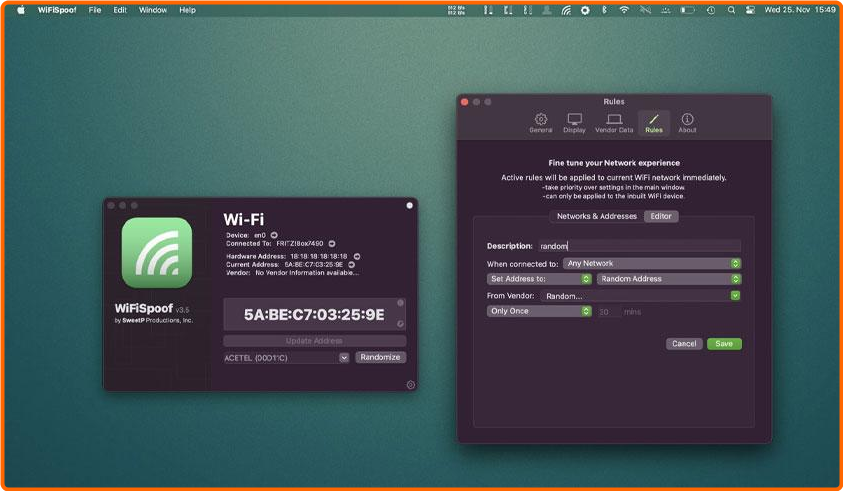Cancel the rule edit
The height and width of the screenshot is (491, 843).
click(x=684, y=344)
